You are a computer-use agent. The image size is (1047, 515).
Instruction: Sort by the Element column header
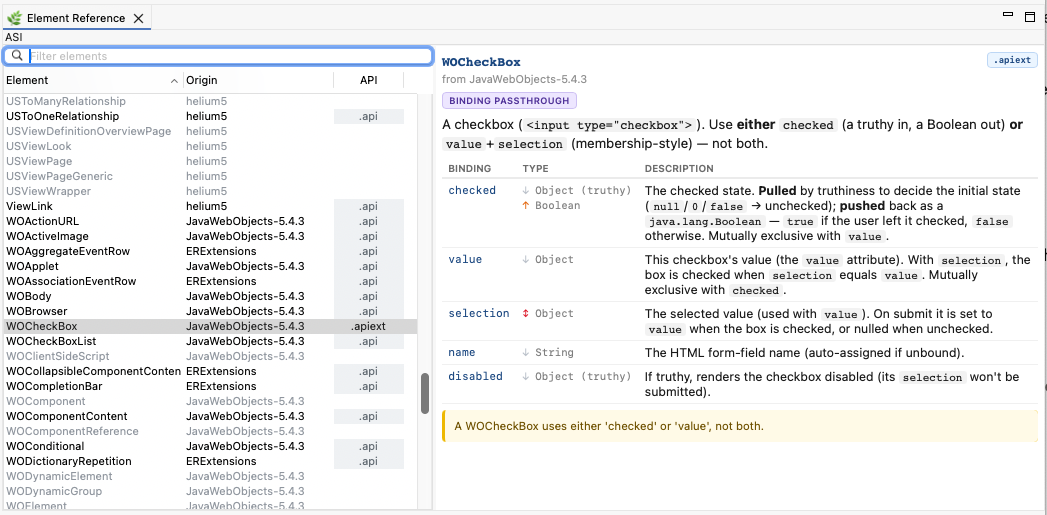93,80
